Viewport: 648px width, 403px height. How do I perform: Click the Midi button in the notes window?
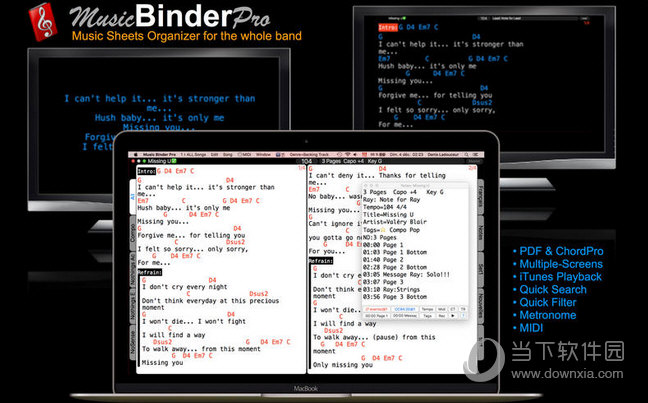442,309
